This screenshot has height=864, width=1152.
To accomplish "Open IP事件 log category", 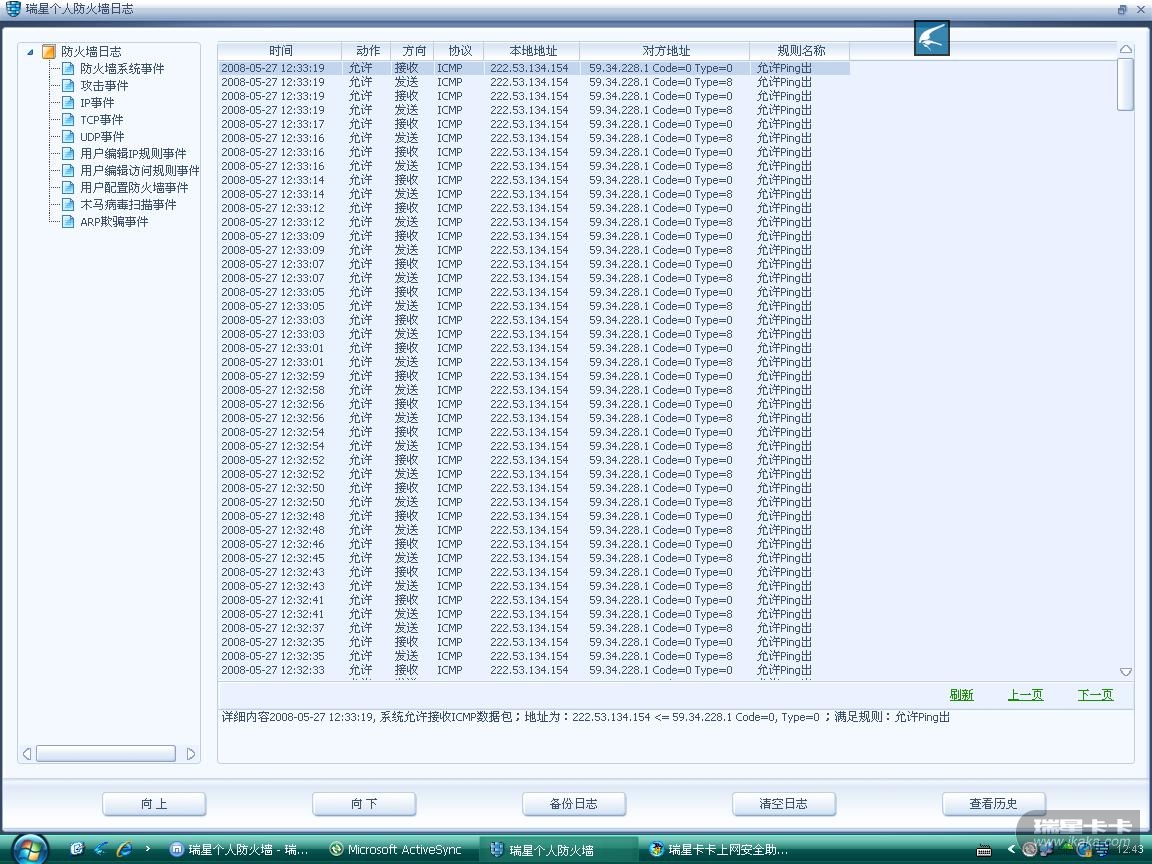I will coord(97,103).
